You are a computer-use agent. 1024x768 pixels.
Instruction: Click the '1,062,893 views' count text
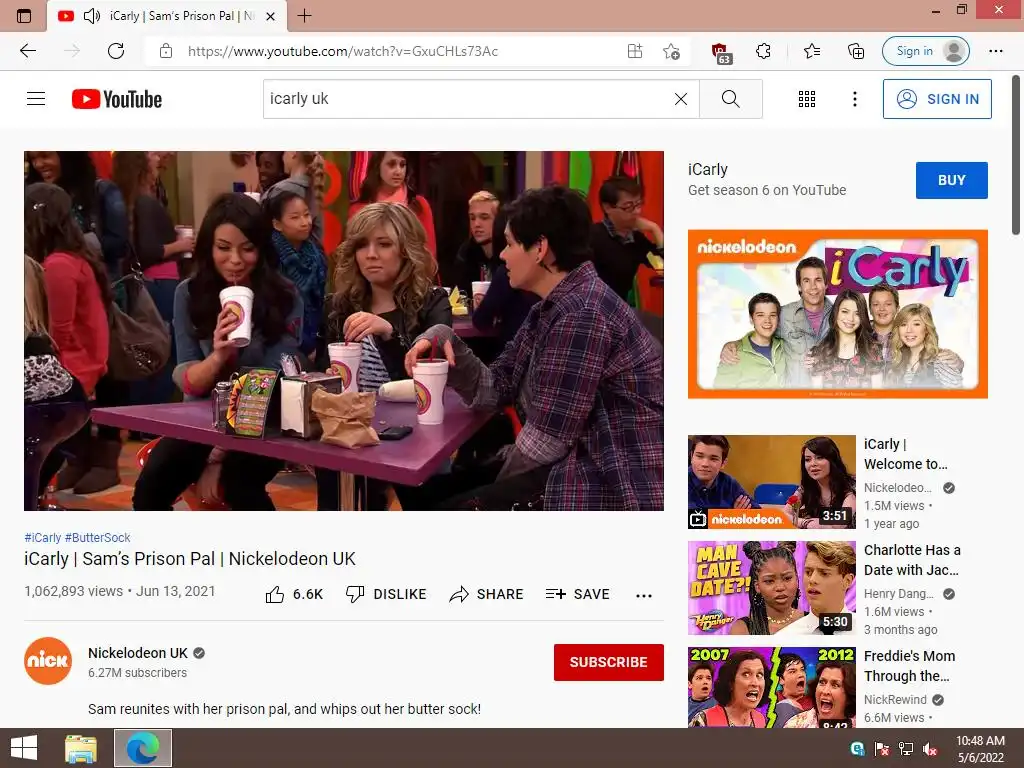point(73,591)
